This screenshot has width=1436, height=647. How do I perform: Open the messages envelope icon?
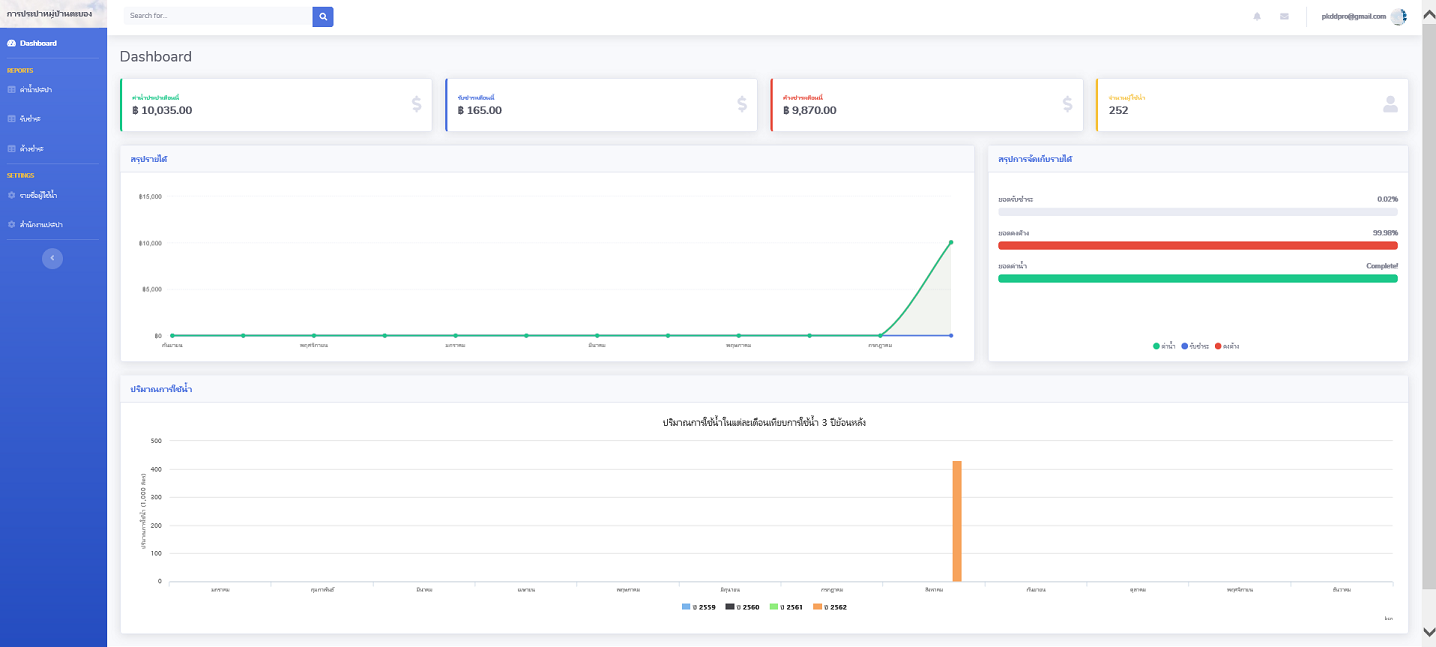[x=1284, y=16]
